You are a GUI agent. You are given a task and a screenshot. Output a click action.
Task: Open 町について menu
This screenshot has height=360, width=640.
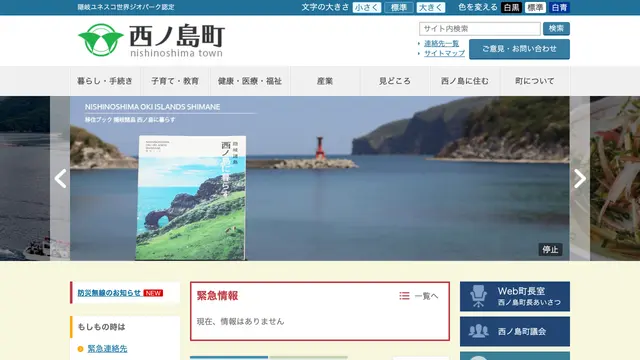click(x=535, y=81)
